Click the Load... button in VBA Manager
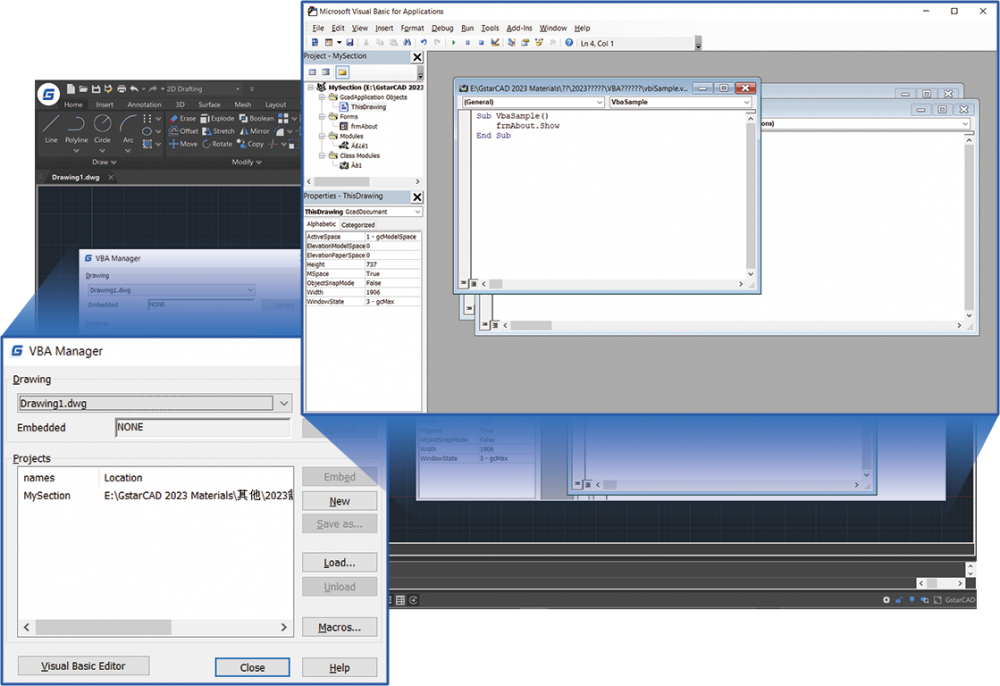The image size is (1000, 686). [x=339, y=562]
